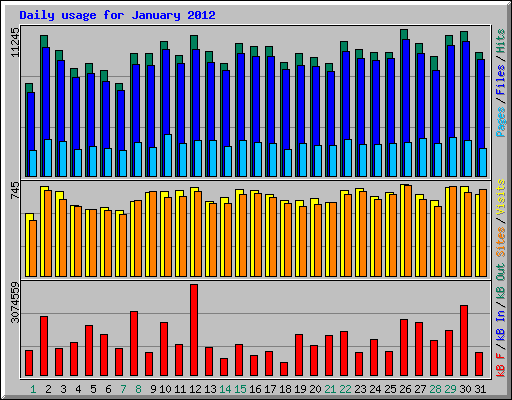Viewport: 512px width, 400px height.
Task: Click the green day label 22
Action: (345, 389)
